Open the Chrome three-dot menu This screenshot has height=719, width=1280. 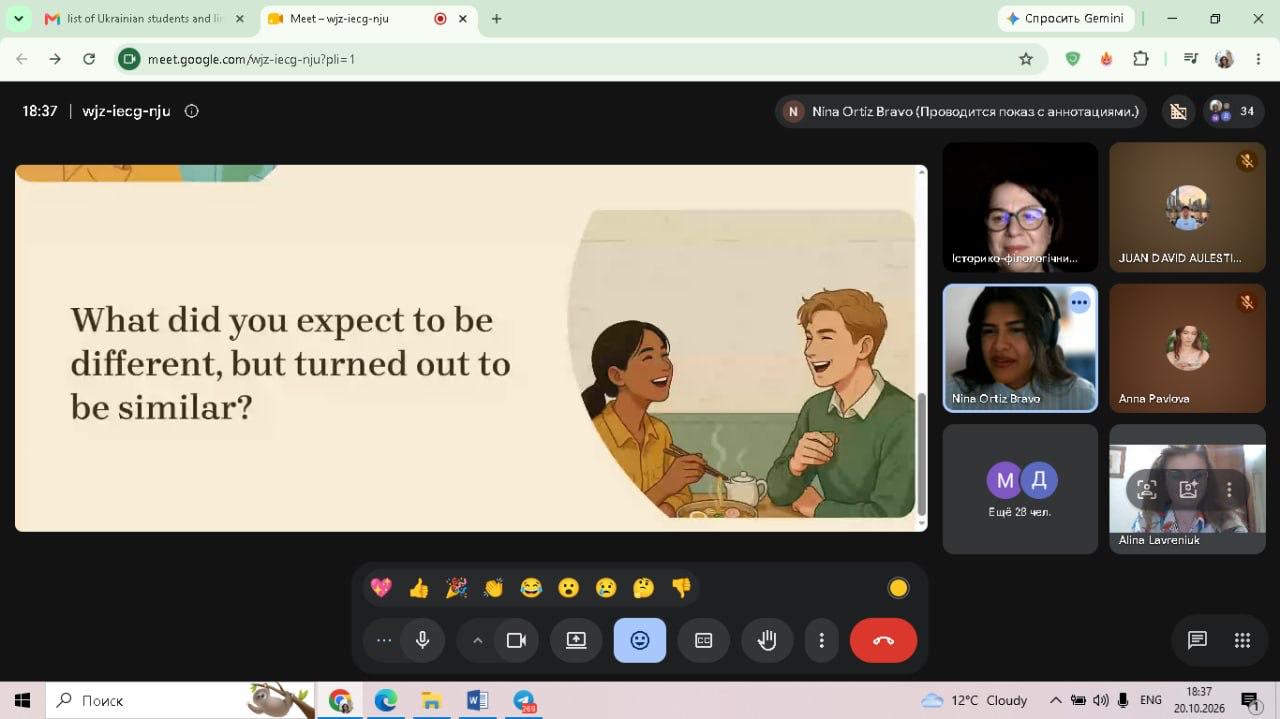(x=1257, y=59)
